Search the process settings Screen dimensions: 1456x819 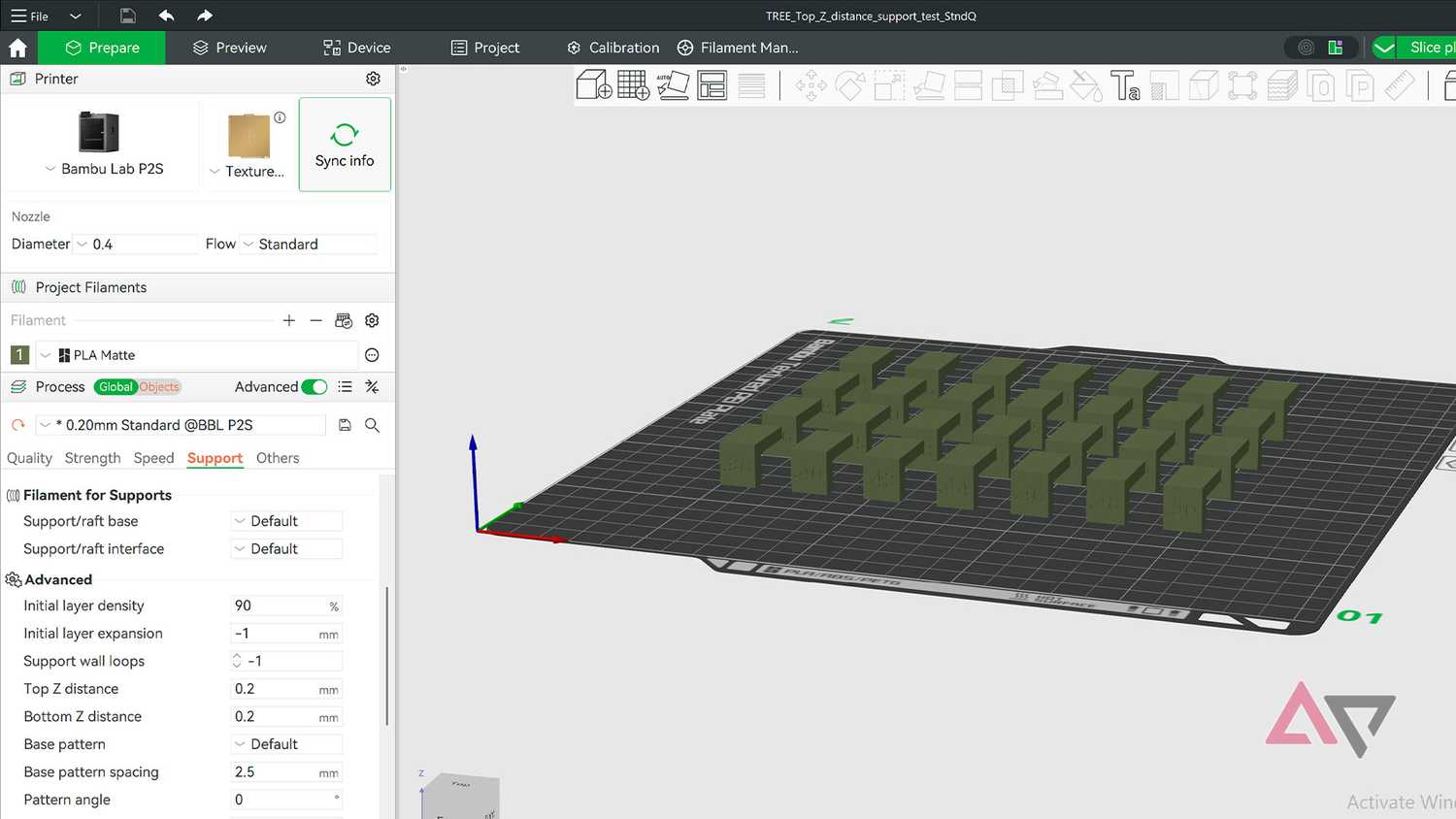(x=372, y=425)
